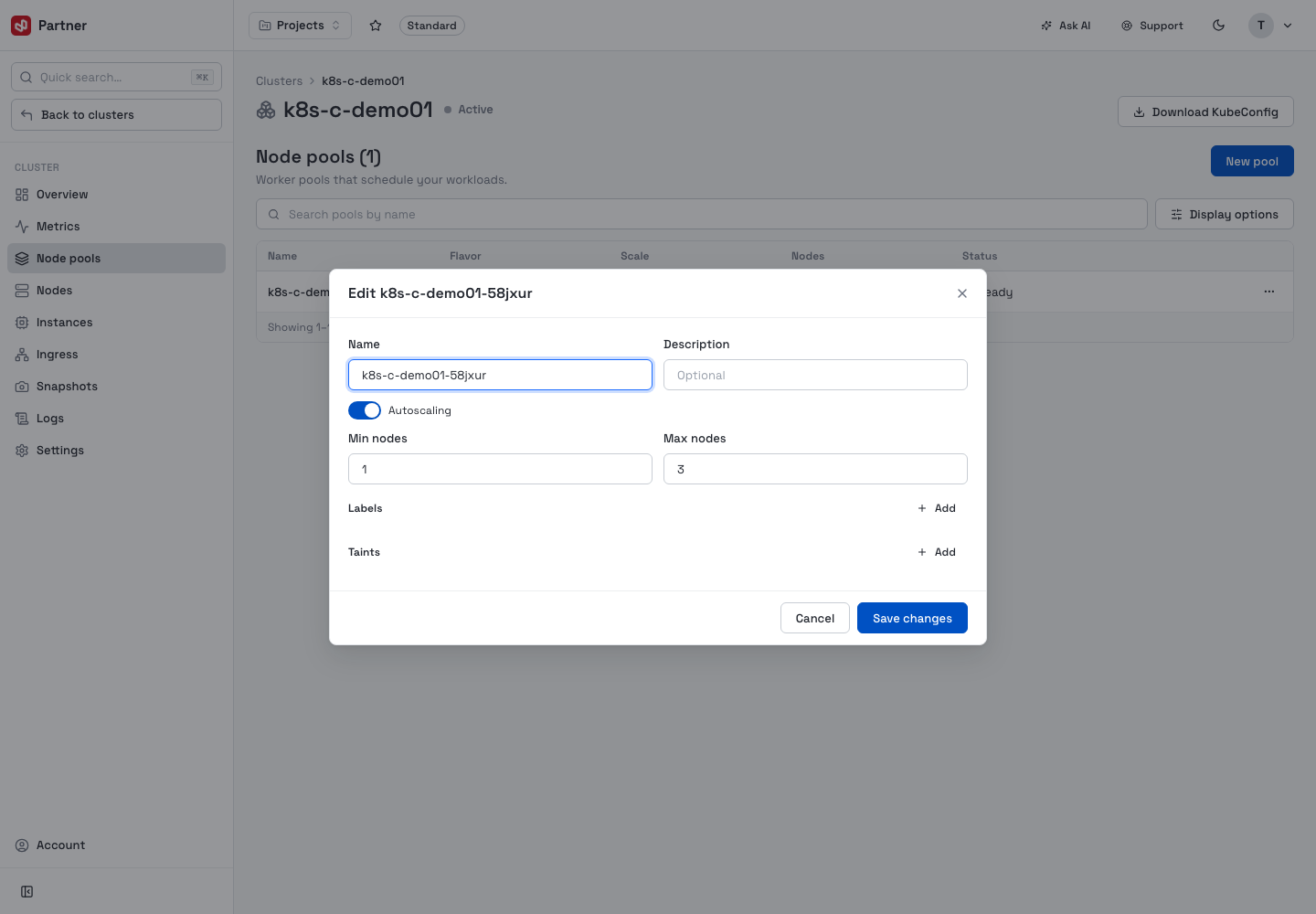This screenshot has height=914, width=1316.
Task: Click the Standard plan badge
Action: (431, 26)
